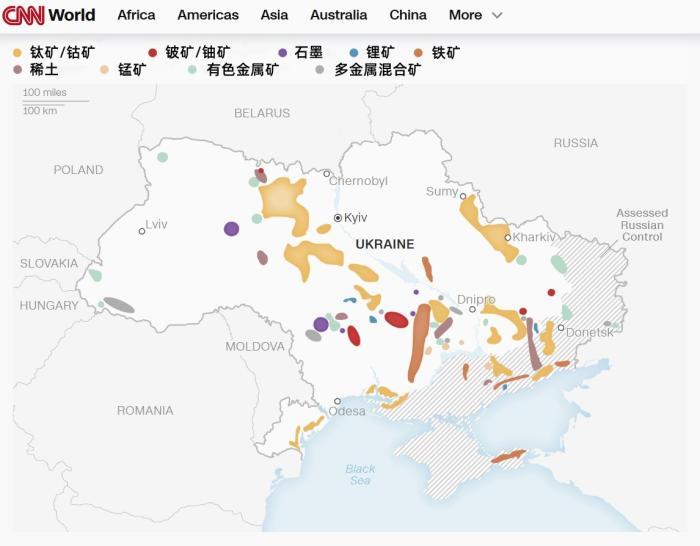The height and width of the screenshot is (546, 700).
Task: Click the gray 多金属混合矿 legend dot
Action: [x=320, y=70]
